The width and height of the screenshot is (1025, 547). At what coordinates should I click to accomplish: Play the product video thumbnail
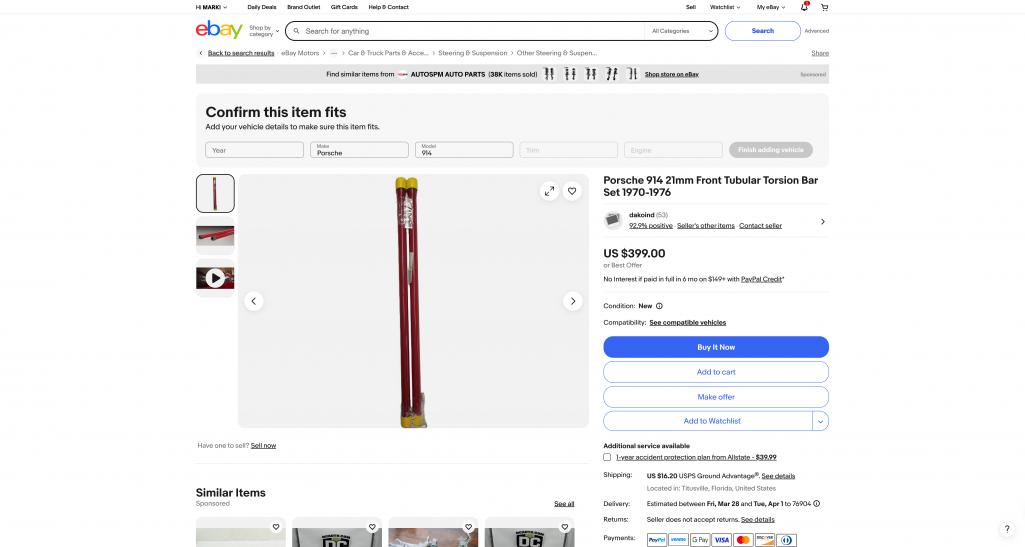[x=215, y=278]
